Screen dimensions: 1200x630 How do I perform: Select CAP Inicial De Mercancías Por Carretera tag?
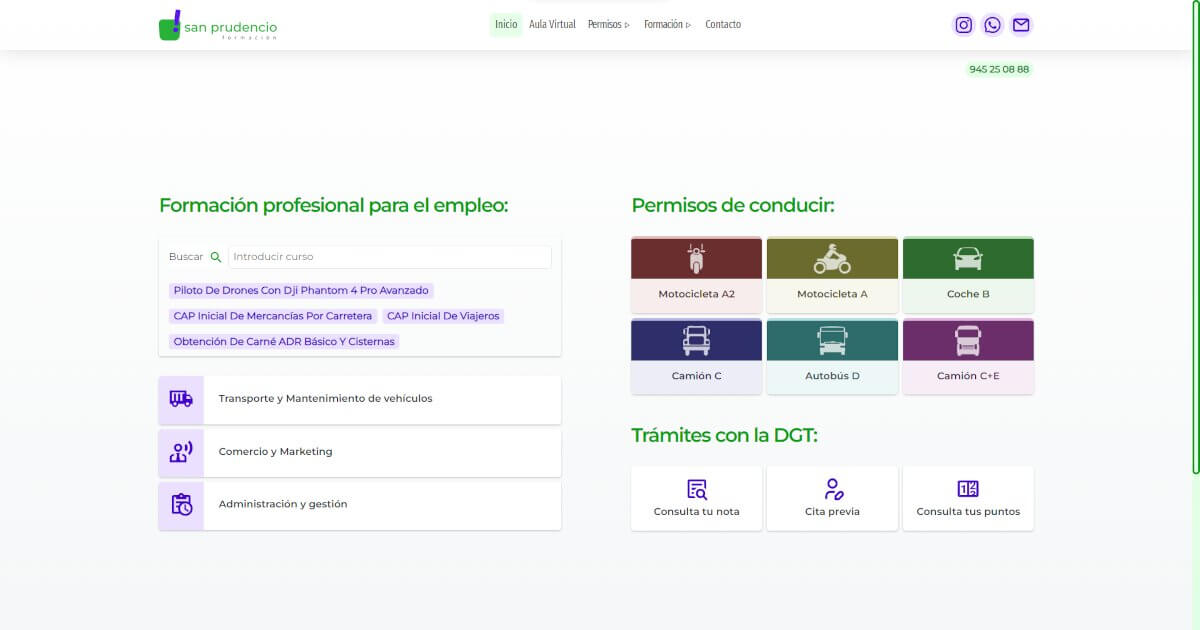pos(273,316)
